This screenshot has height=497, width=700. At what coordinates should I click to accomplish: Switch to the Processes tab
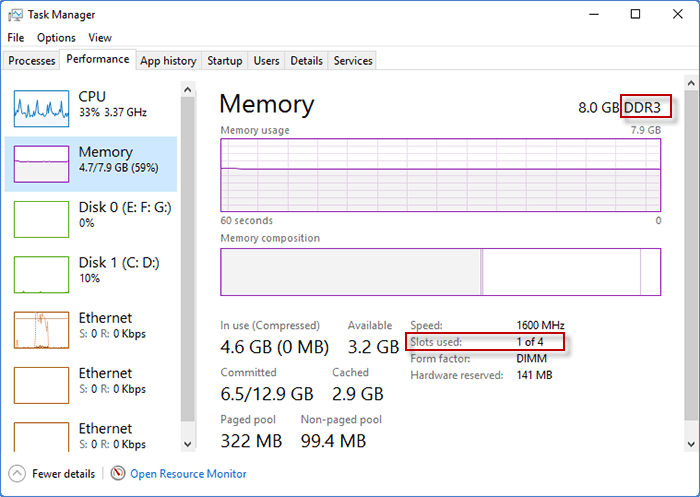[31, 61]
